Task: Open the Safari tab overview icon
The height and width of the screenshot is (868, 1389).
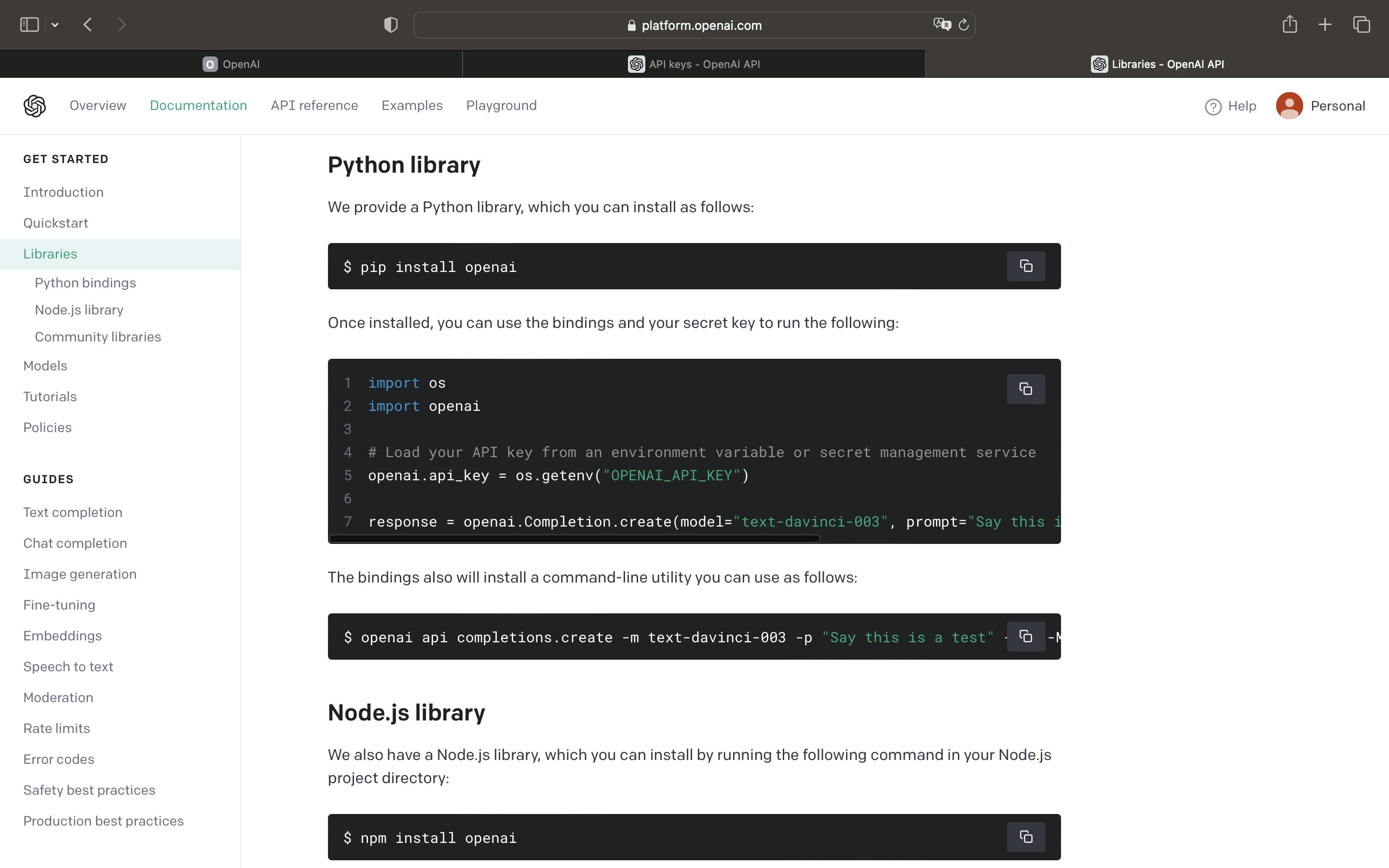Action: click(1362, 25)
